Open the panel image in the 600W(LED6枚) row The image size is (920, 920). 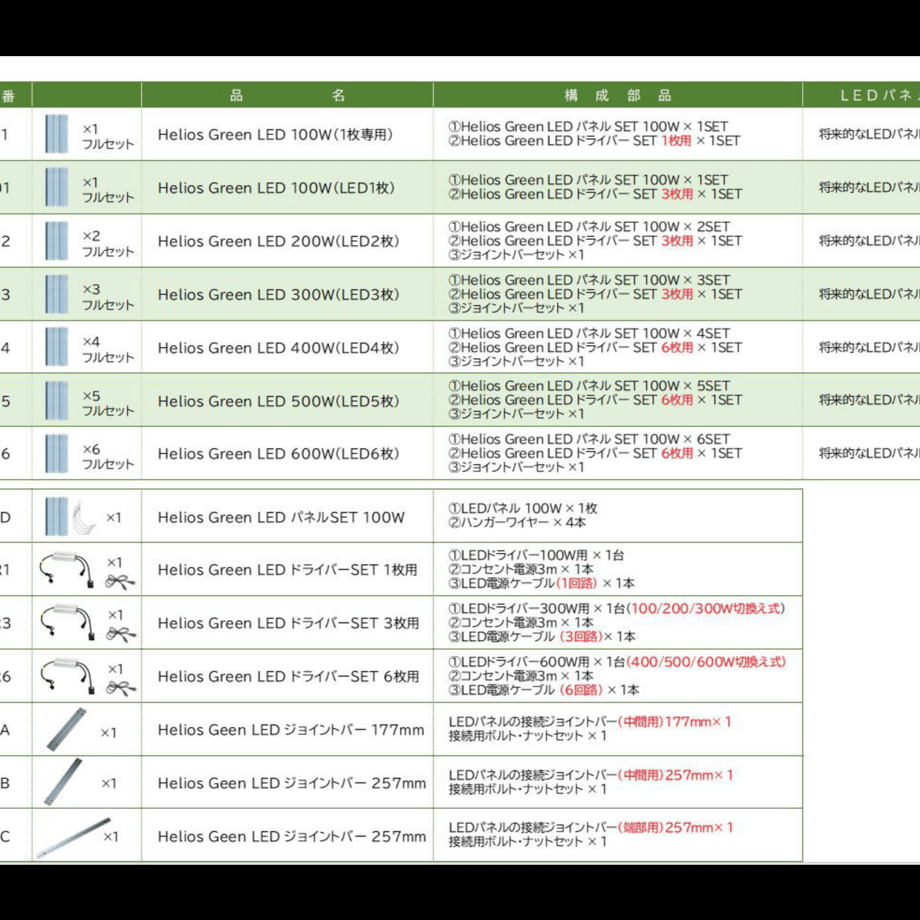(x=56, y=454)
